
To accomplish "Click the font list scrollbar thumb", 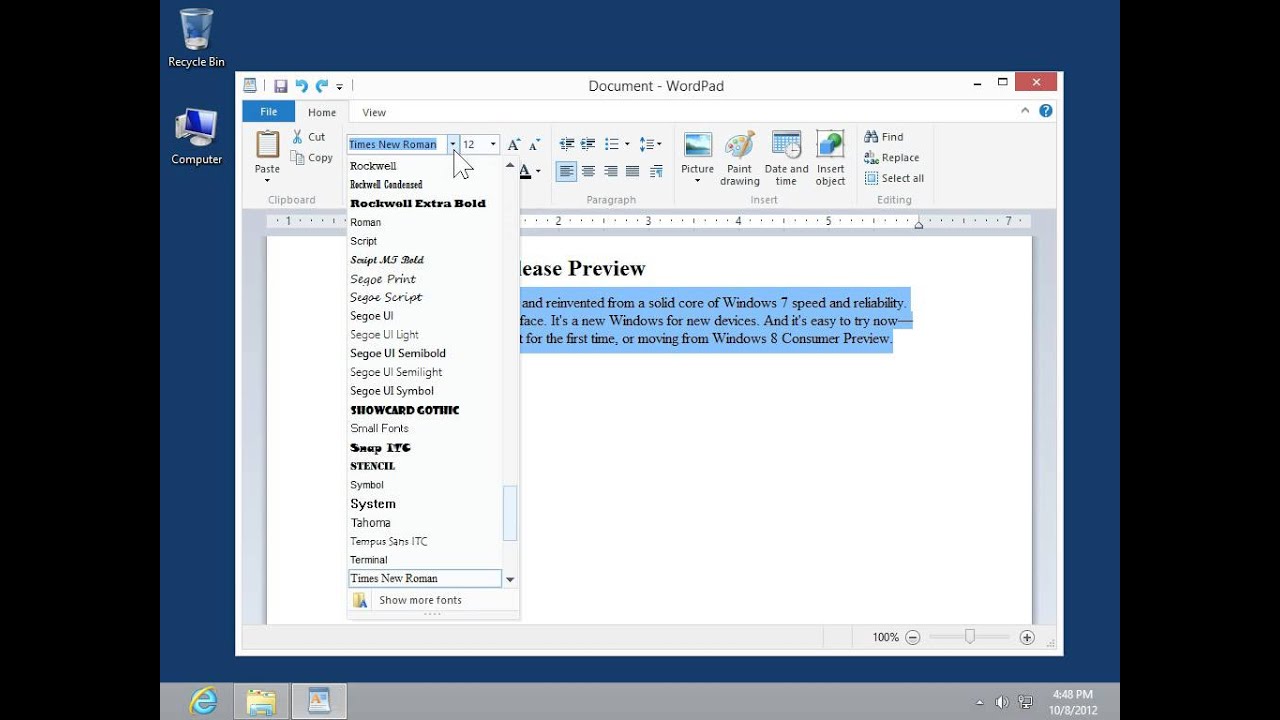I will pos(510,514).
